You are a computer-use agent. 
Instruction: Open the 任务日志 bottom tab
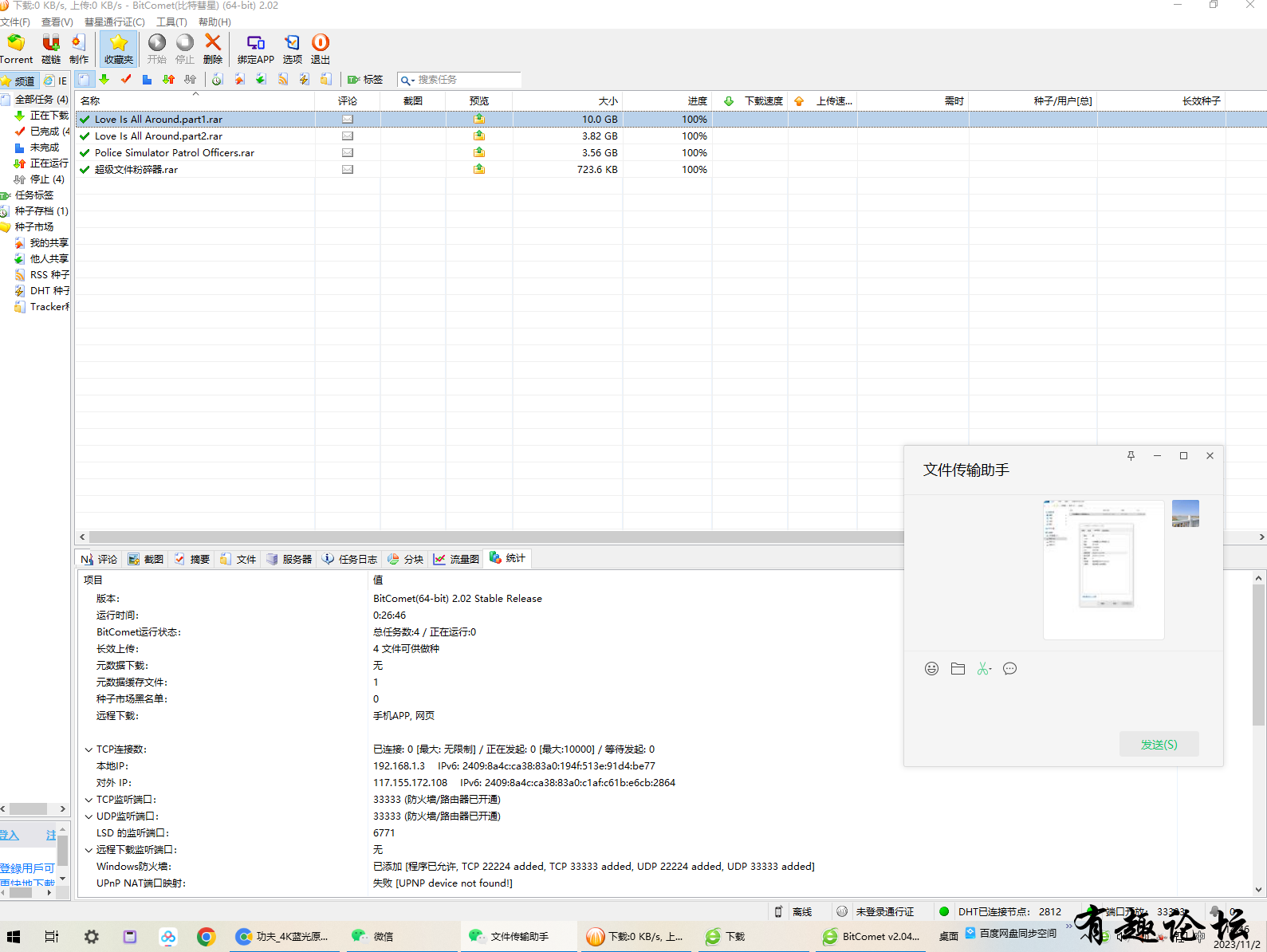coord(349,559)
